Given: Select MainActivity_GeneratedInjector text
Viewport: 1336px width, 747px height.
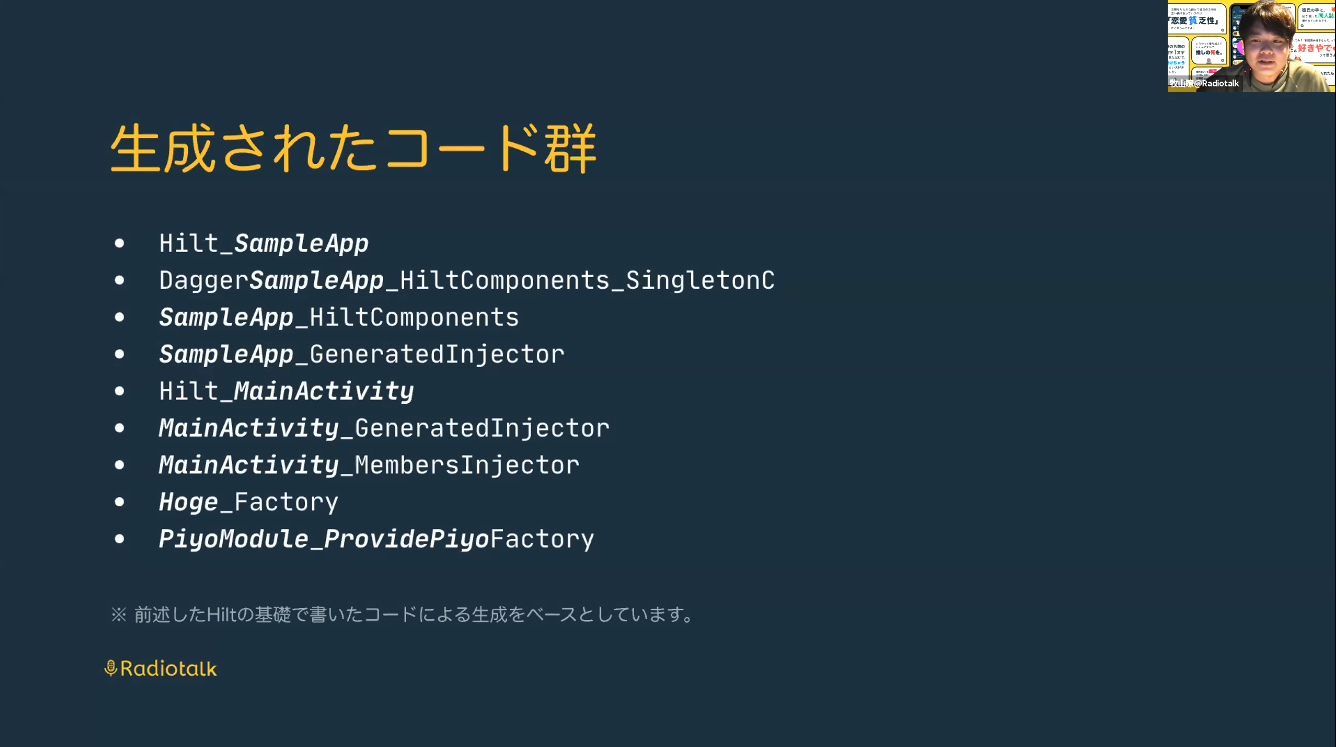Looking at the screenshot, I should click(x=384, y=428).
